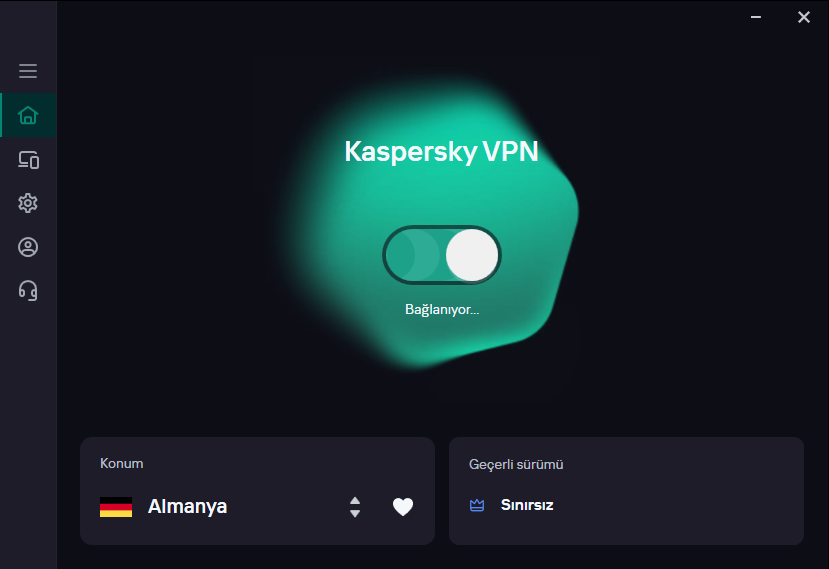The image size is (829, 569).
Task: Click the crown icon beside Sınırsız
Action: [x=477, y=505]
